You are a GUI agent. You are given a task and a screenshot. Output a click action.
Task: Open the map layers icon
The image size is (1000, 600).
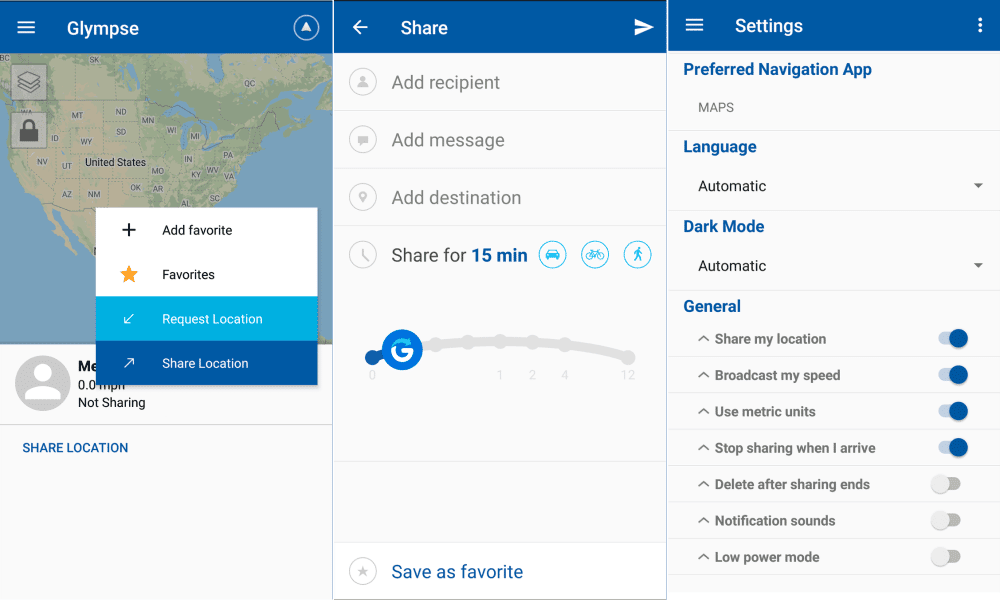click(29, 83)
